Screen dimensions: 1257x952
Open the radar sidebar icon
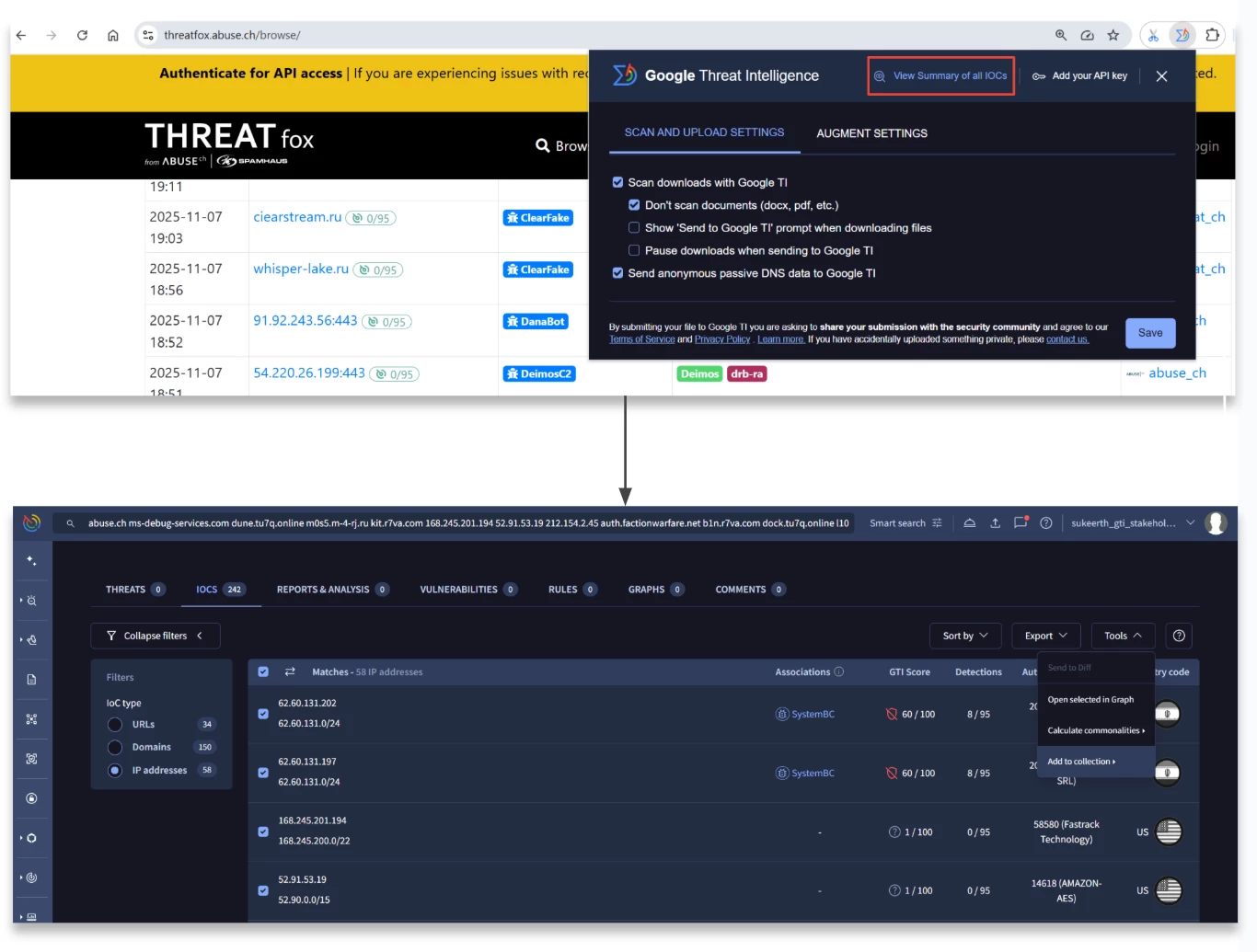[31, 877]
